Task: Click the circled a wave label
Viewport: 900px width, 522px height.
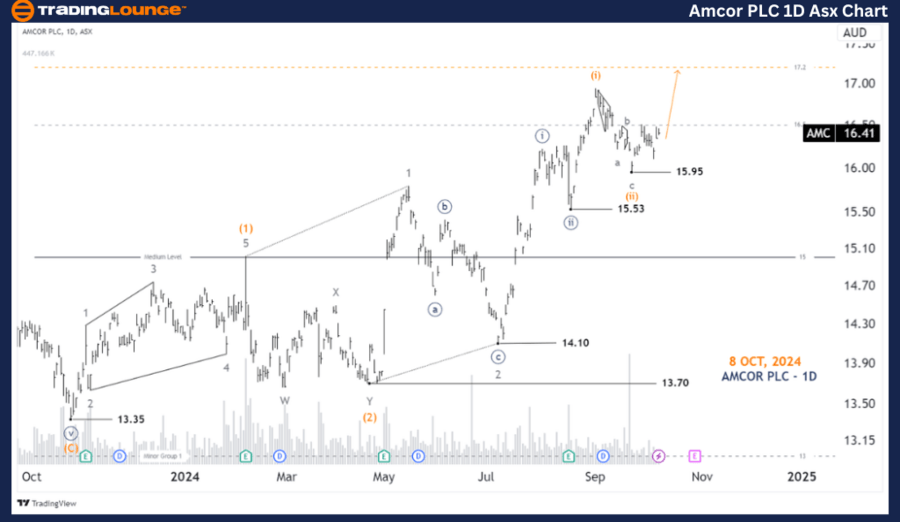Action: coord(435,308)
